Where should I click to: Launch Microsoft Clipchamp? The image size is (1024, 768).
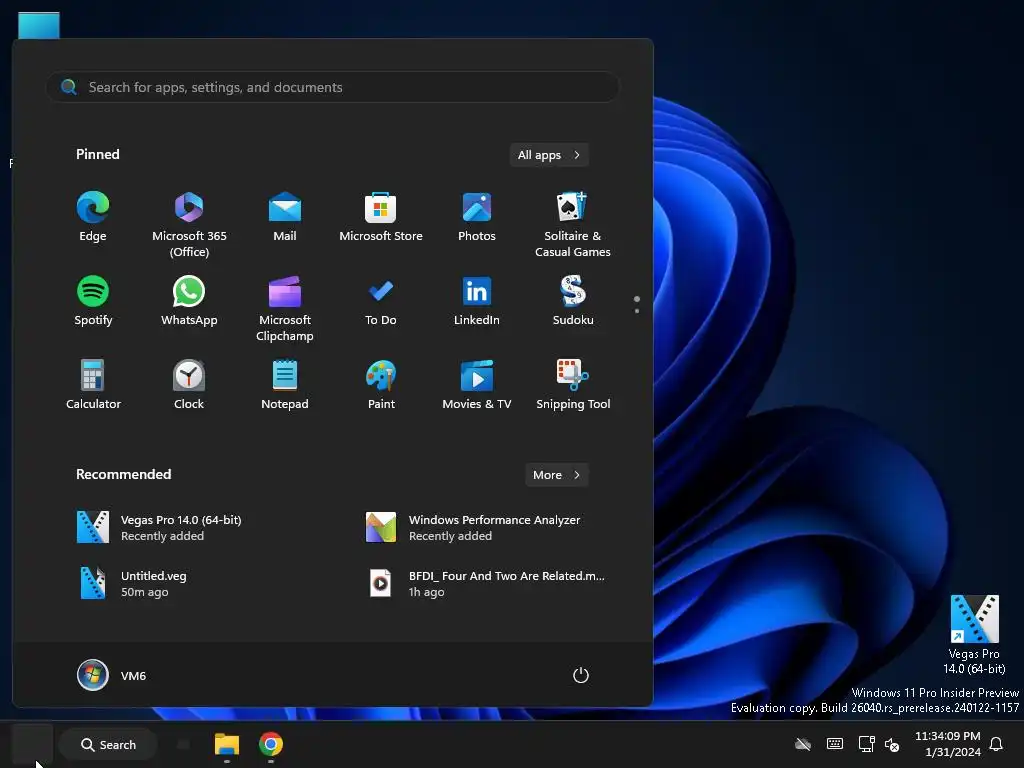285,309
